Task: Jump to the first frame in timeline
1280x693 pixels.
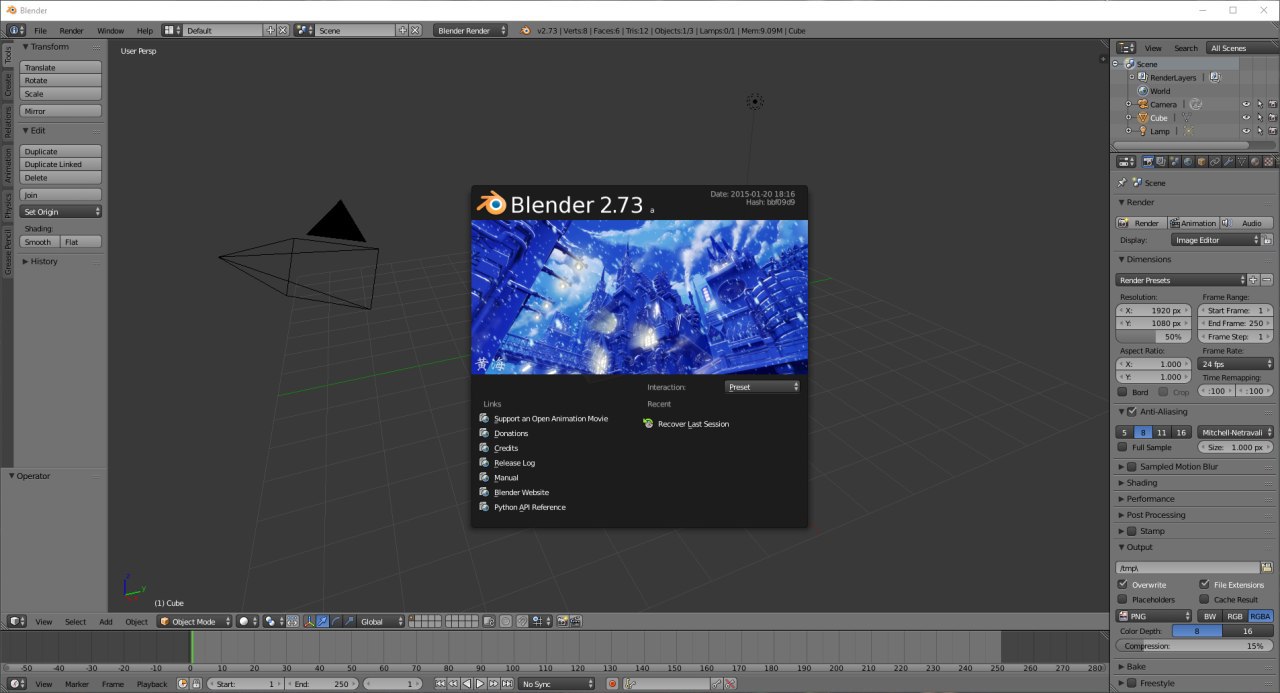Action: point(440,684)
